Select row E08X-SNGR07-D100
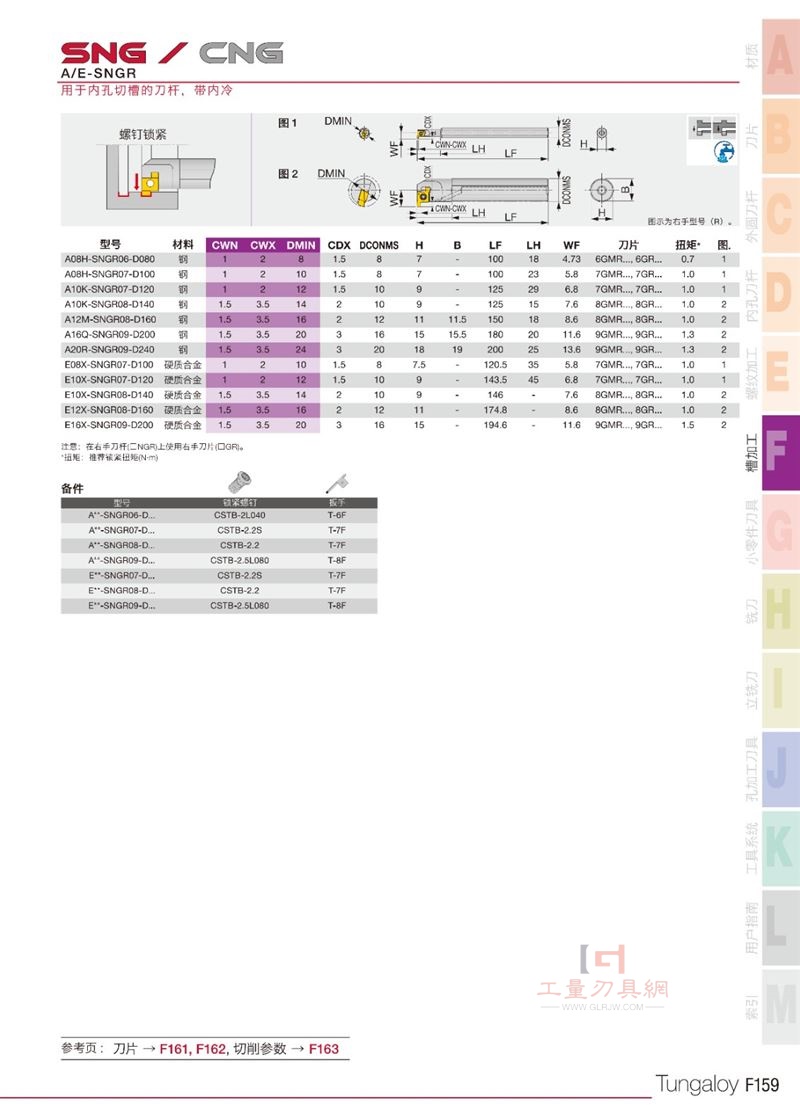Viewport: 800px width, 1120px height. pyautogui.click(x=399, y=364)
